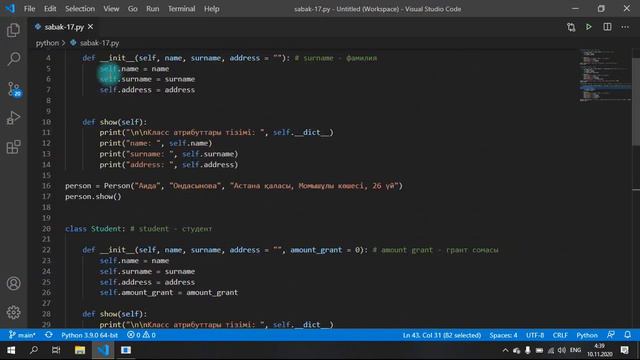Open the Edit menu
This screenshot has height=360, width=640.
[50, 9]
